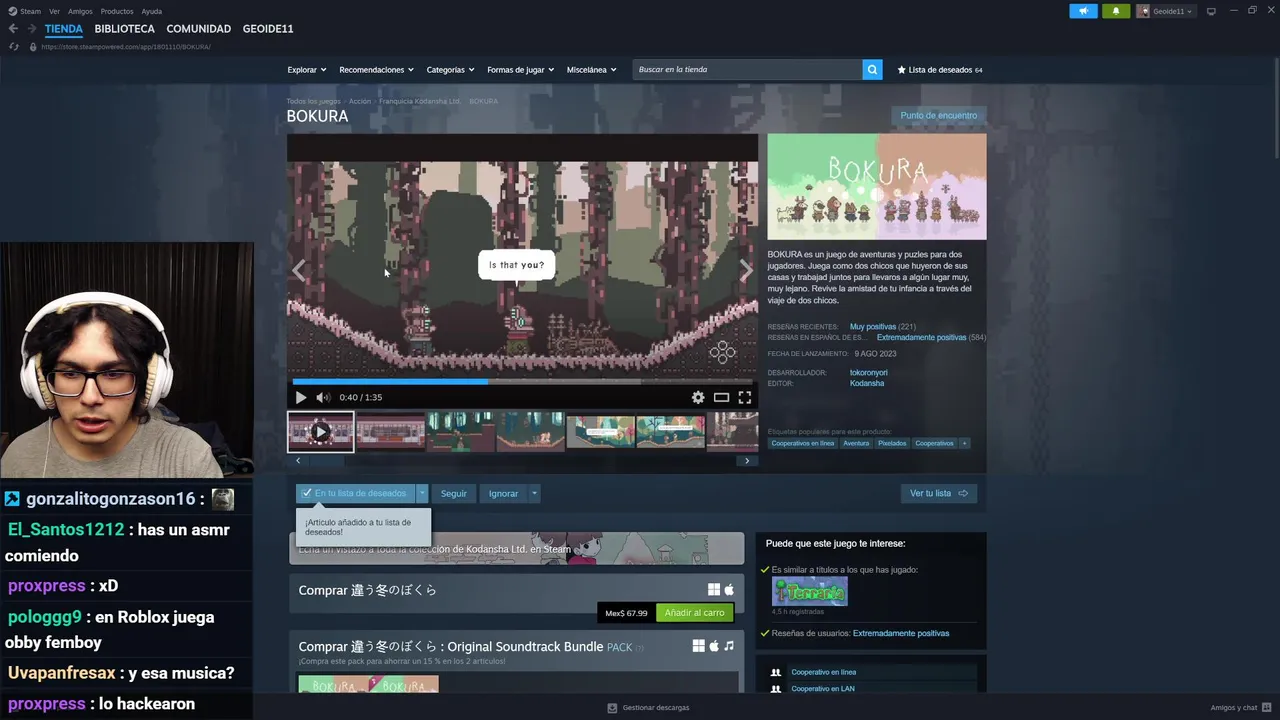Image resolution: width=1280 pixels, height=720 pixels.
Task: Click Ver tu lista button
Action: pyautogui.click(x=938, y=493)
